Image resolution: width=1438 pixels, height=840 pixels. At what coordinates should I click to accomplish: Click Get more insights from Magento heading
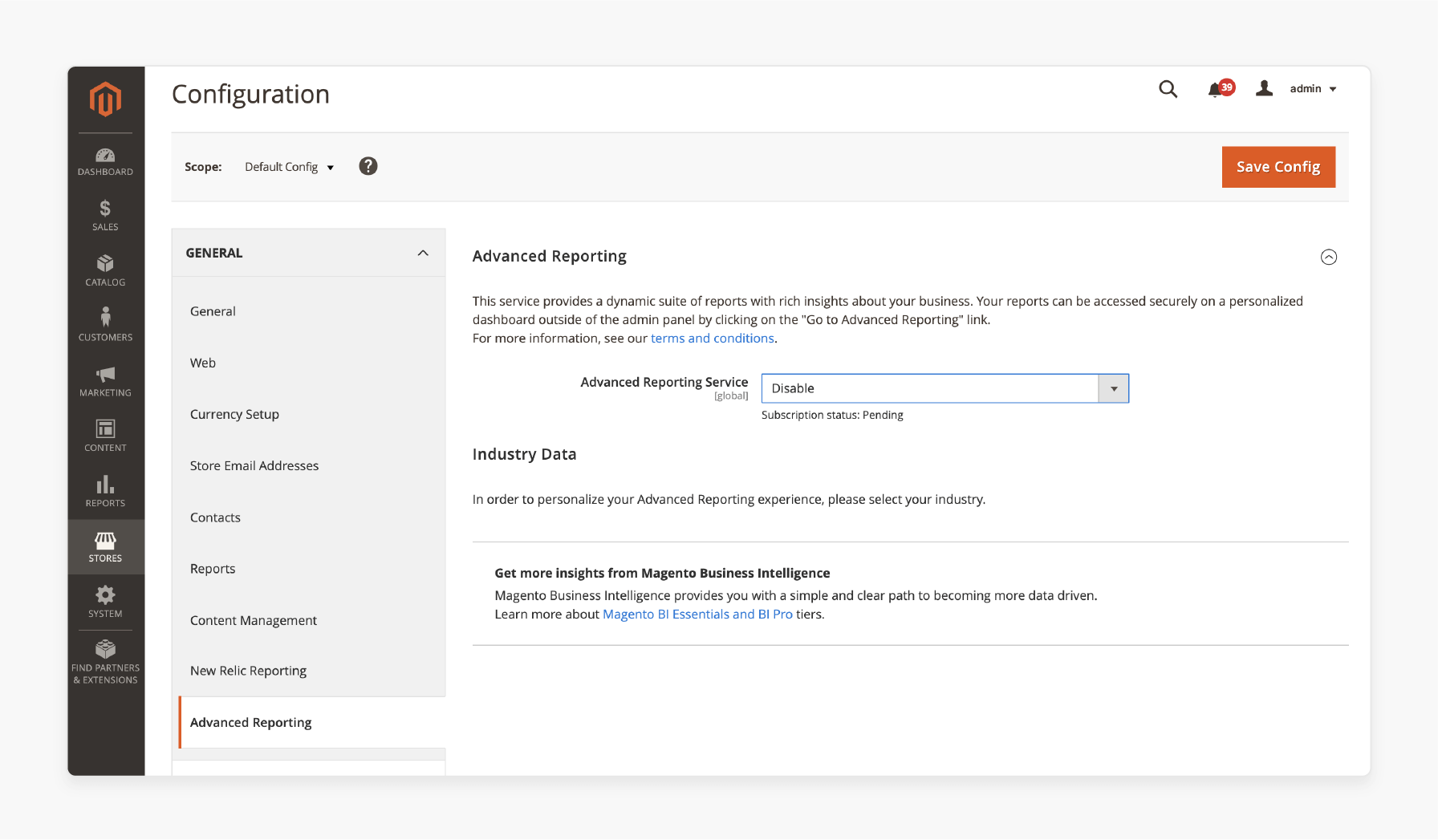coord(662,573)
